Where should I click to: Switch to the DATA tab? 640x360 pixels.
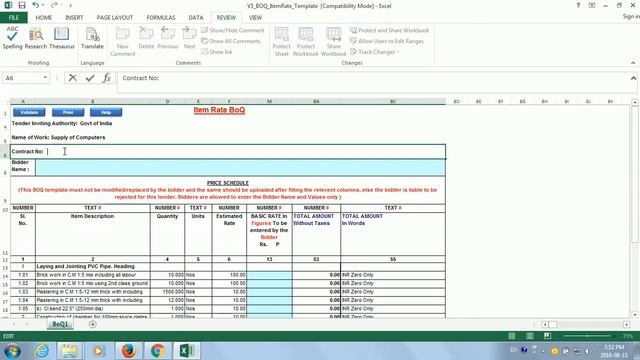196,18
